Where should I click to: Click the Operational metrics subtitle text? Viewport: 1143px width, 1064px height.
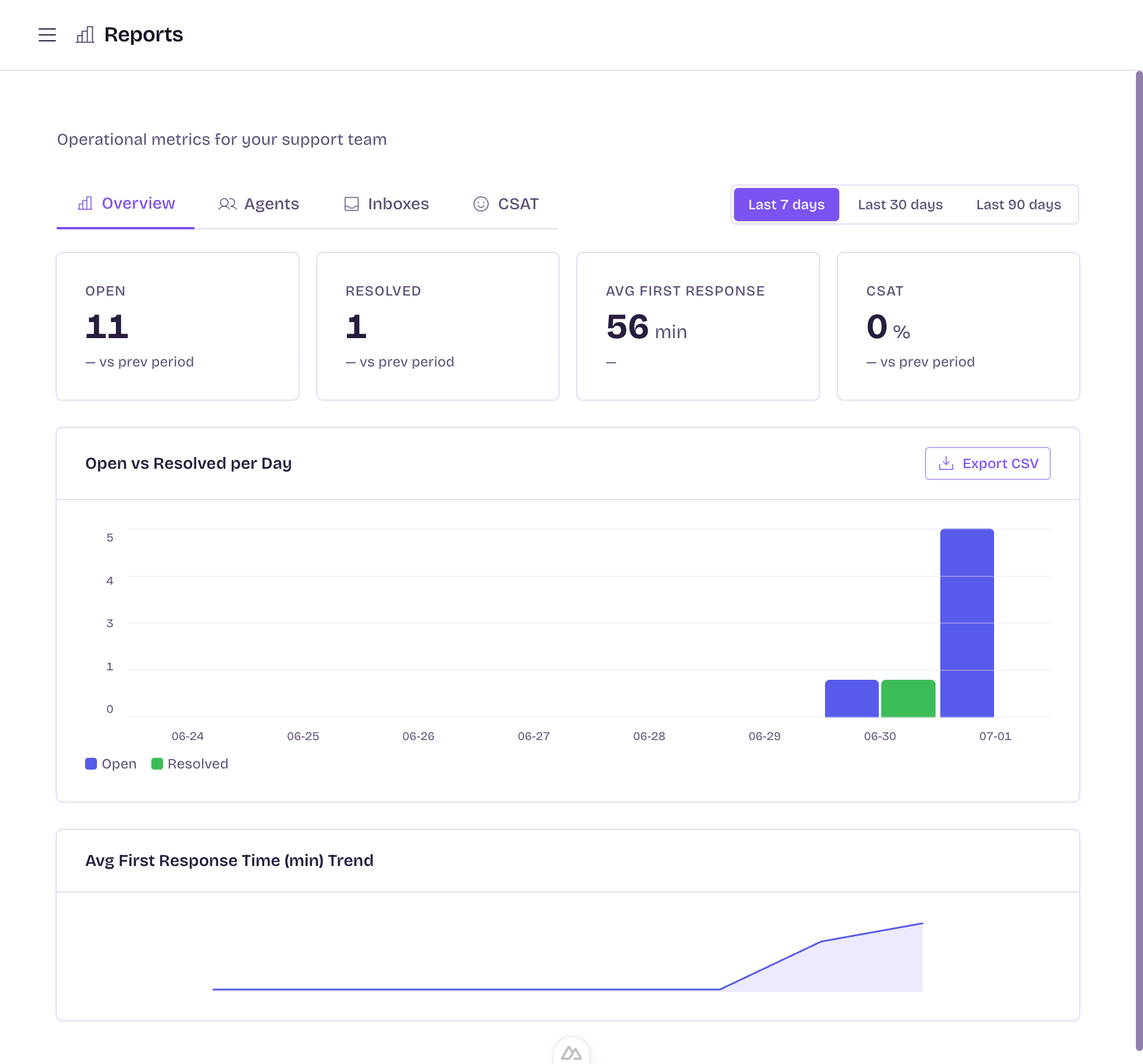pos(222,140)
